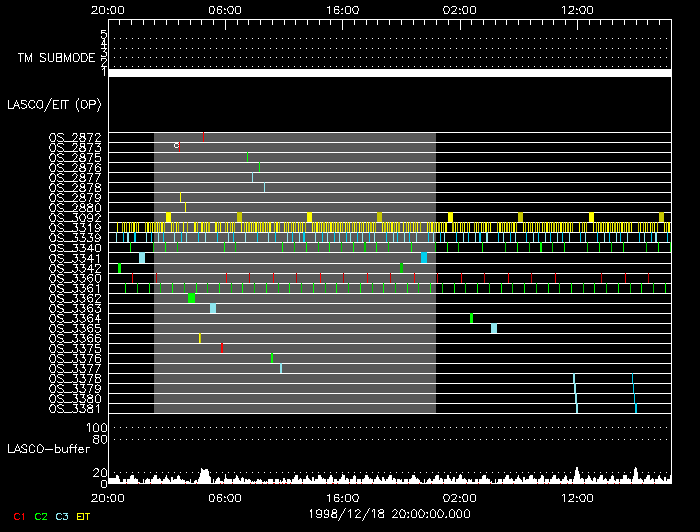Click the green marker in the OS_3376 row

tap(272, 358)
